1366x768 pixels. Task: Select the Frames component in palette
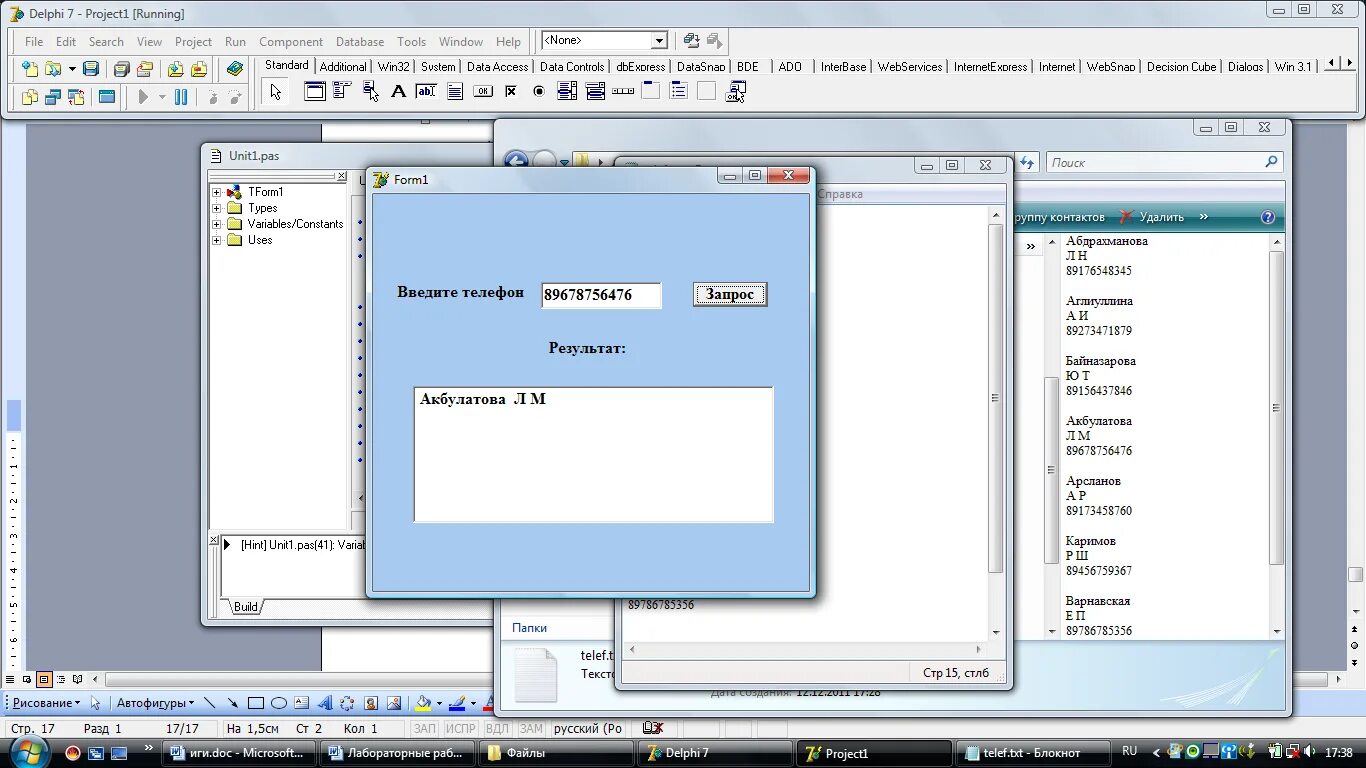[x=315, y=91]
